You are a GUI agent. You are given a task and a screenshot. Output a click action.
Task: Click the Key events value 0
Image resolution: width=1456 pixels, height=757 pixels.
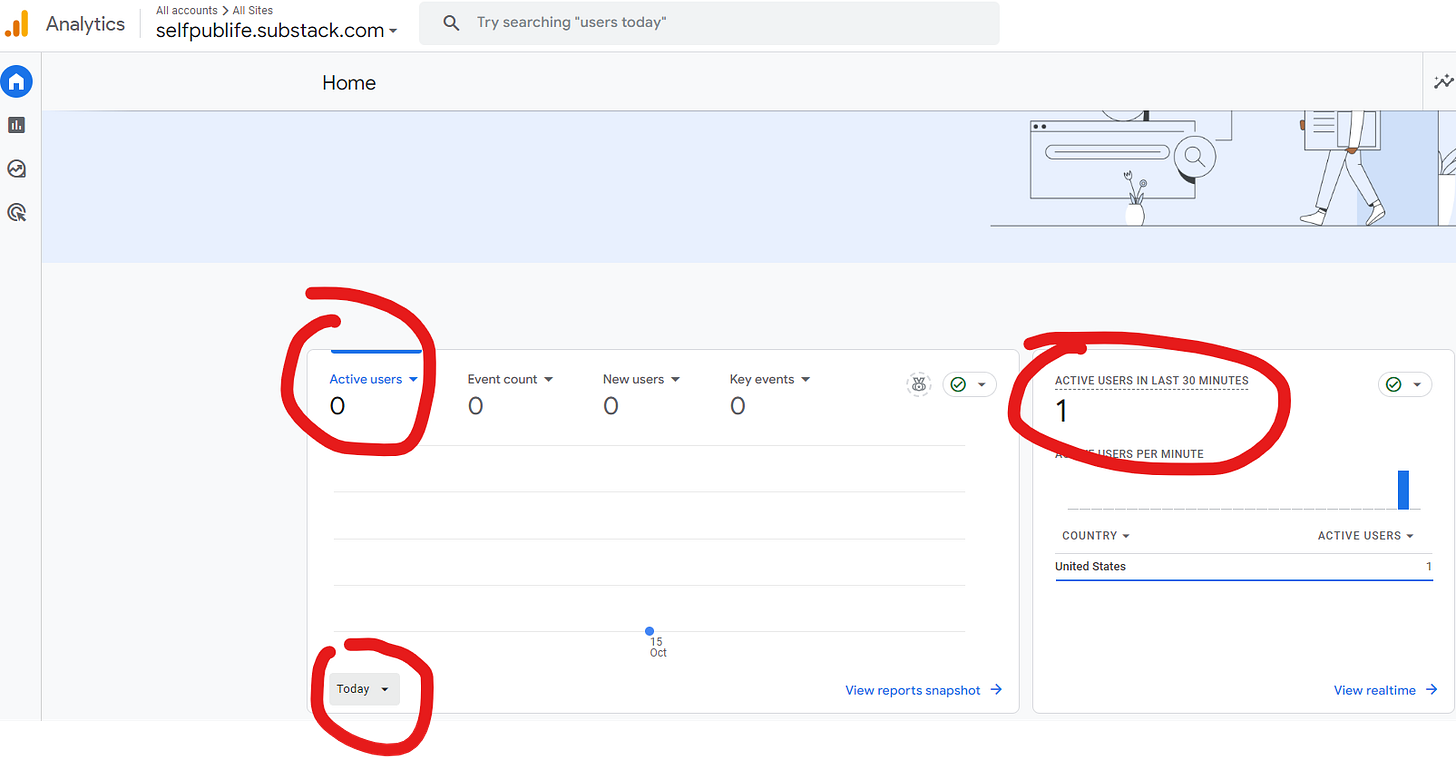pos(738,406)
